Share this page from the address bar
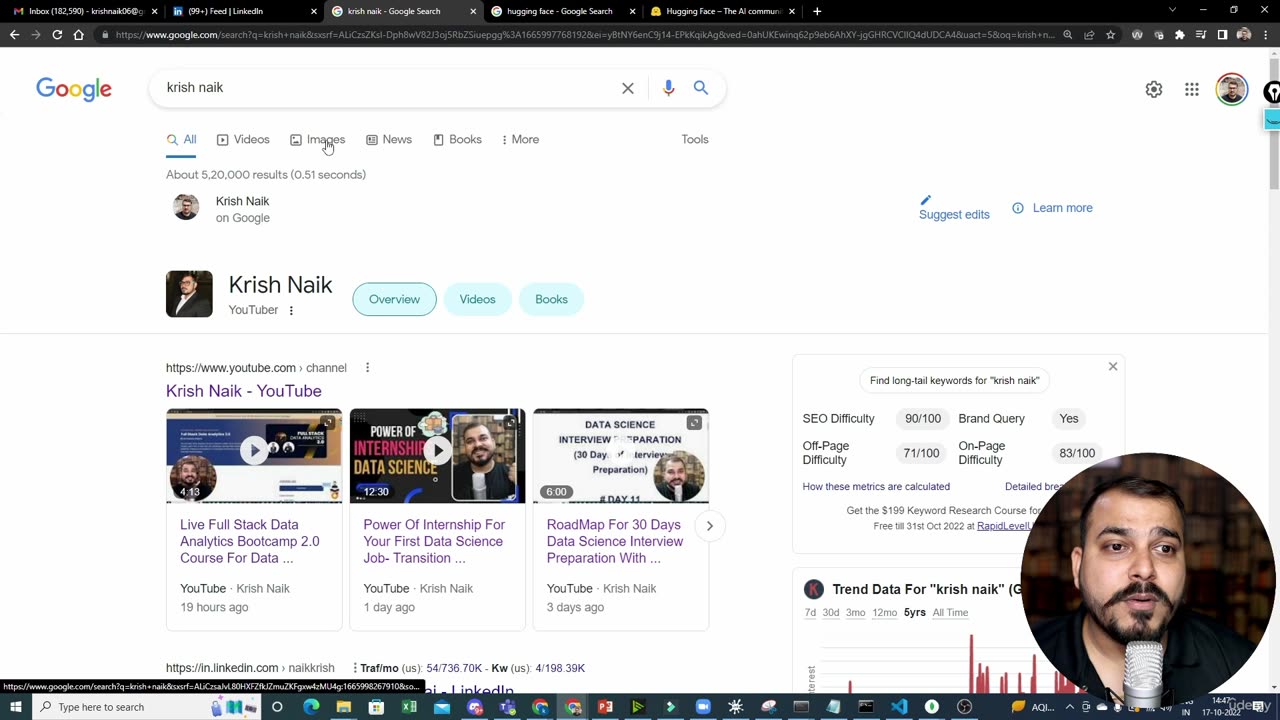Viewport: 1280px width, 720px height. (x=1089, y=35)
